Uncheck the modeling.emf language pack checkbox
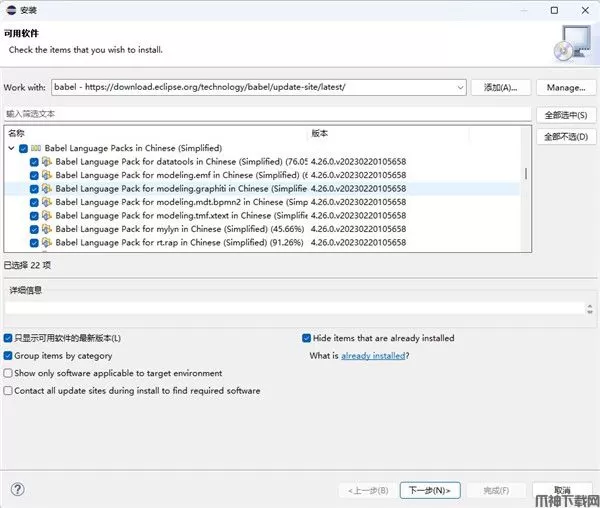The image size is (600, 508). coord(34,175)
